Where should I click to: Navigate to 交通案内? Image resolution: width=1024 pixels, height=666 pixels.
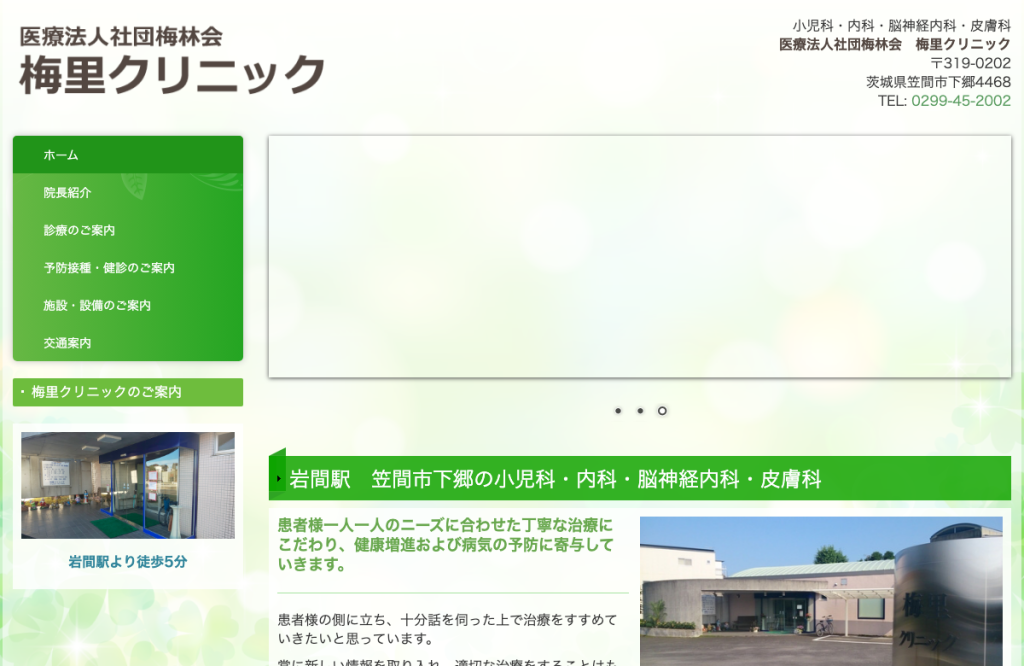coord(128,343)
